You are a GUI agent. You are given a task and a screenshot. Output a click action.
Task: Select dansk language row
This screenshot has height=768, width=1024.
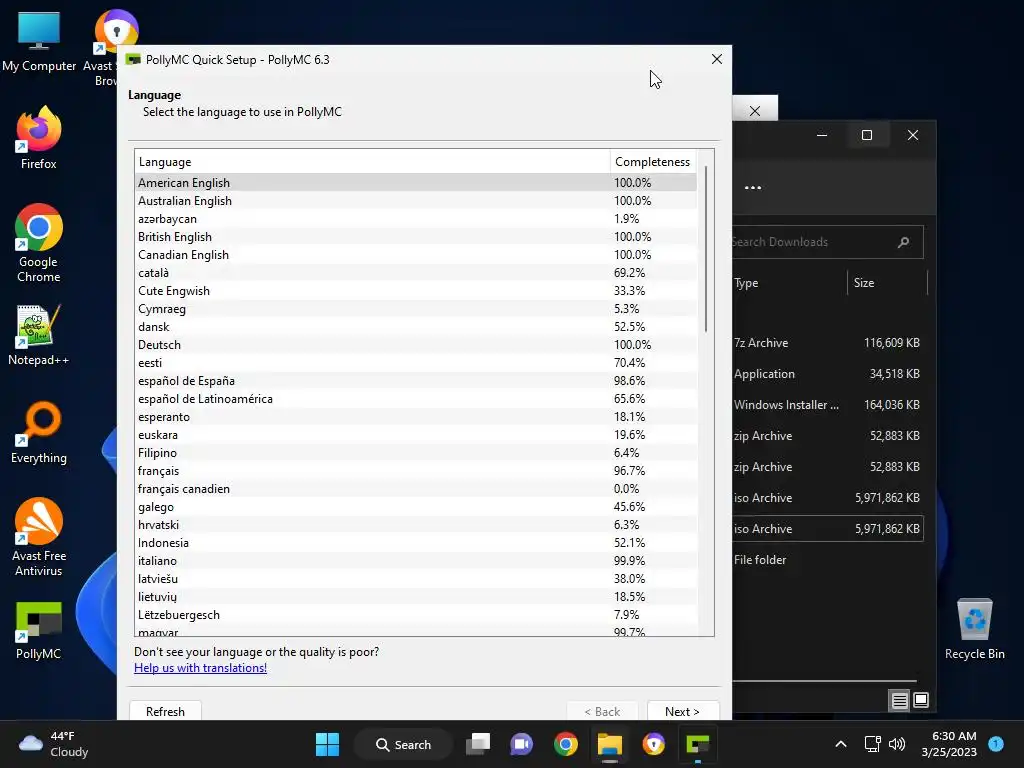tap(415, 327)
